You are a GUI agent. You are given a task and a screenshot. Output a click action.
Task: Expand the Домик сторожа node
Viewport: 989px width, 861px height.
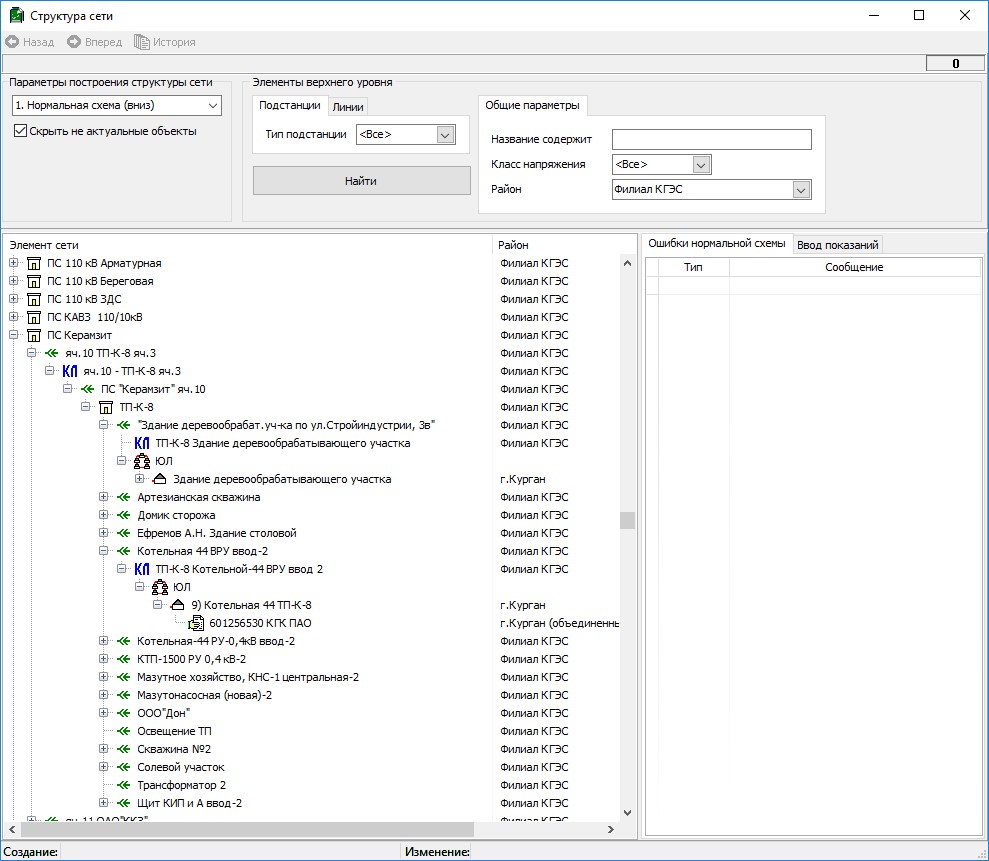pos(103,515)
